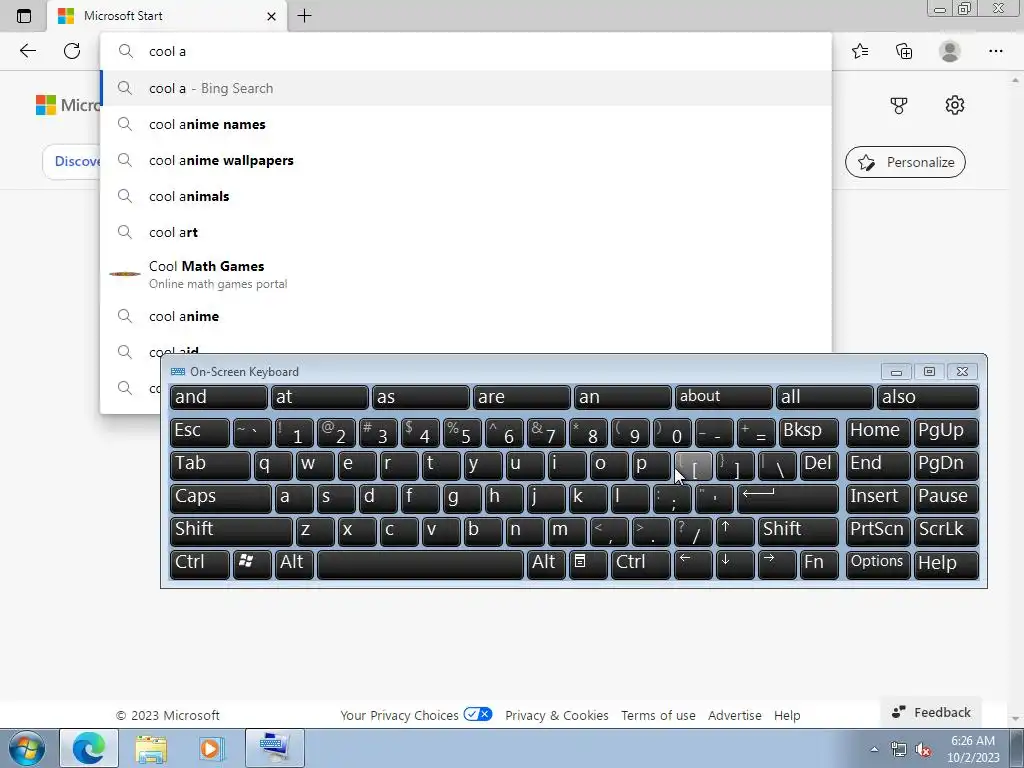Tap the right arrow key

click(x=776, y=563)
